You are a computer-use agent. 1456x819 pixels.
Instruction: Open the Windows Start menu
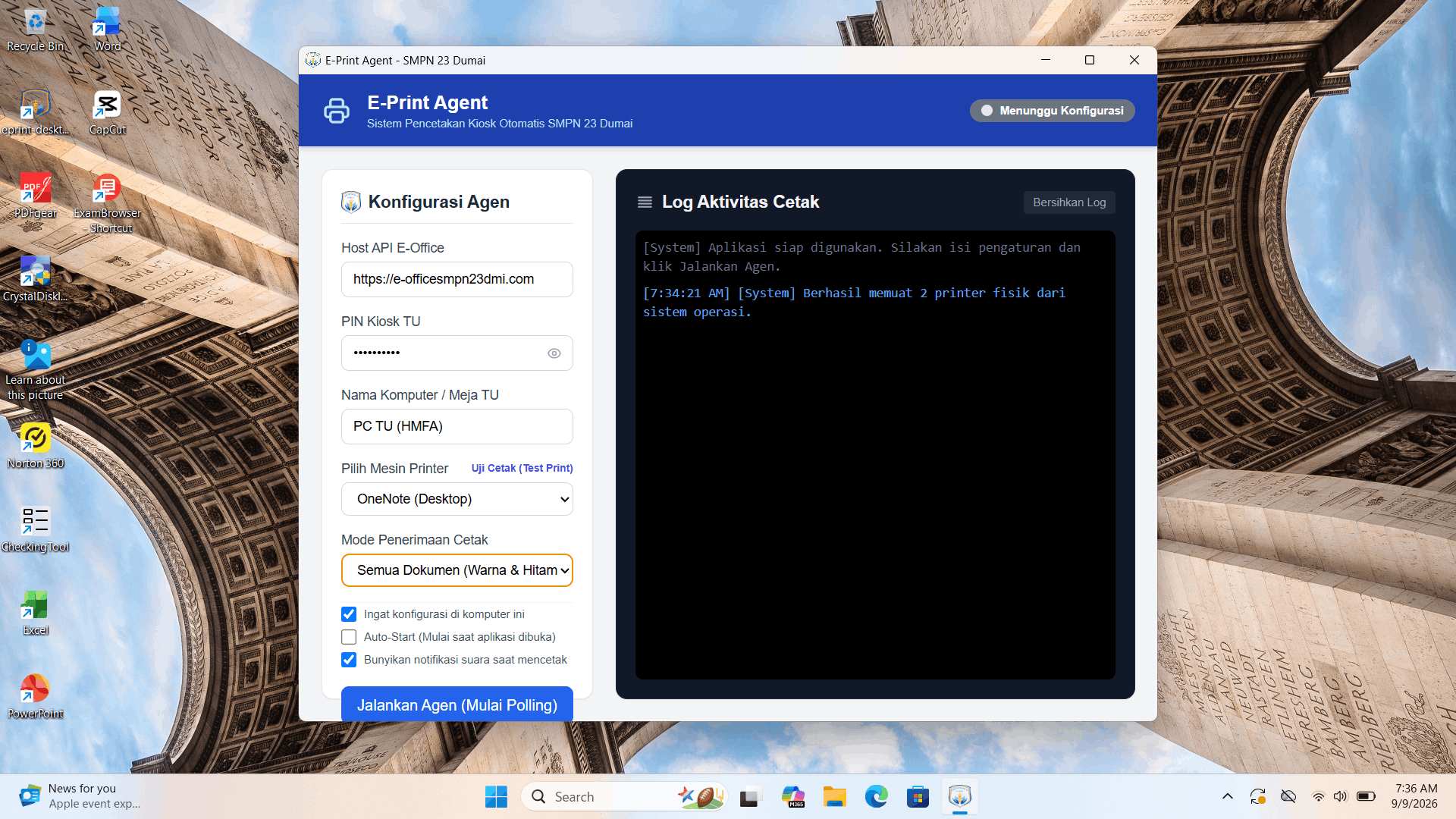point(496,796)
